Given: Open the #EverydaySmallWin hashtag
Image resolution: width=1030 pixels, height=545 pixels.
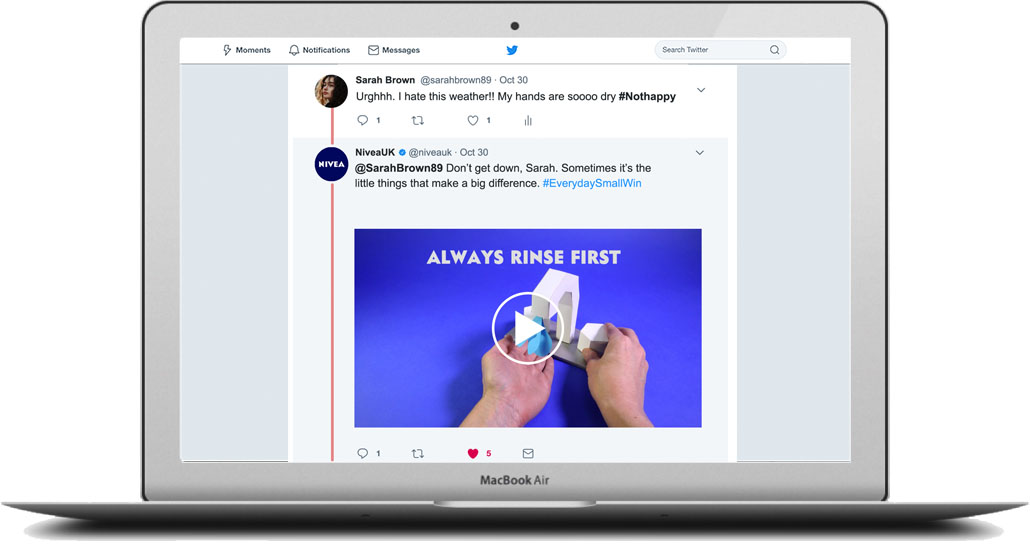Looking at the screenshot, I should coord(592,183).
